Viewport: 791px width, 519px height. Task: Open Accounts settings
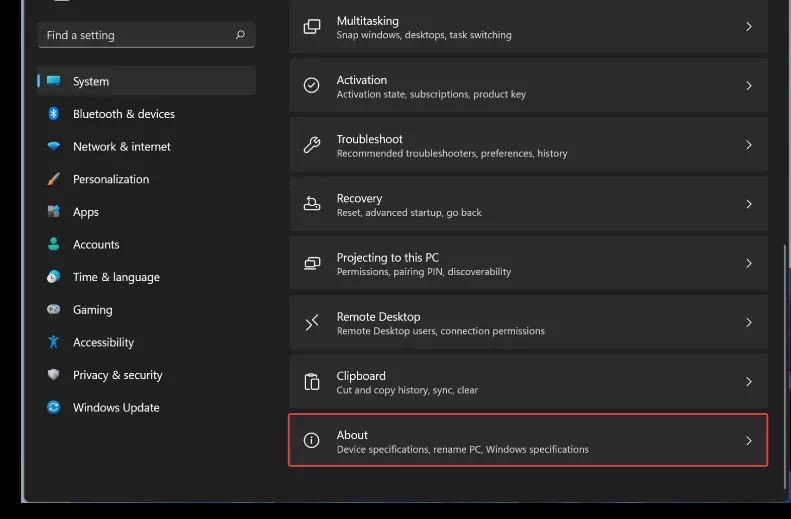click(x=96, y=245)
